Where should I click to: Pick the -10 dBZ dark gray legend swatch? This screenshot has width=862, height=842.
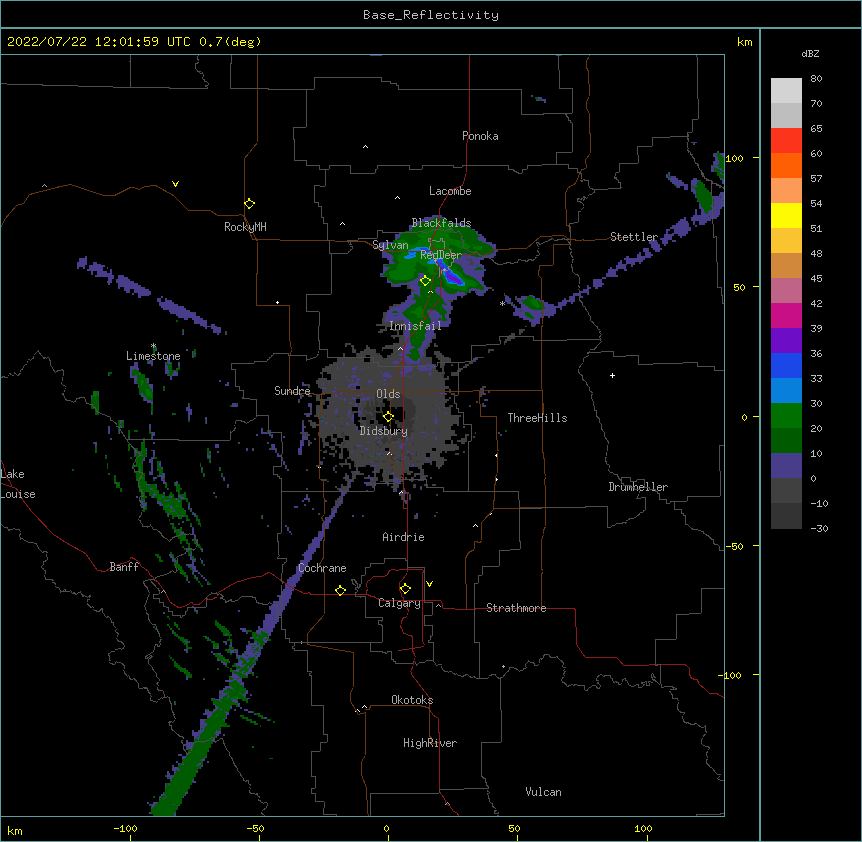[786, 516]
